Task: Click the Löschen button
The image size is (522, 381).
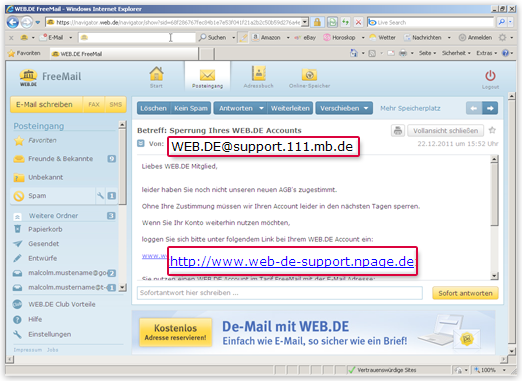Action: coord(153,108)
